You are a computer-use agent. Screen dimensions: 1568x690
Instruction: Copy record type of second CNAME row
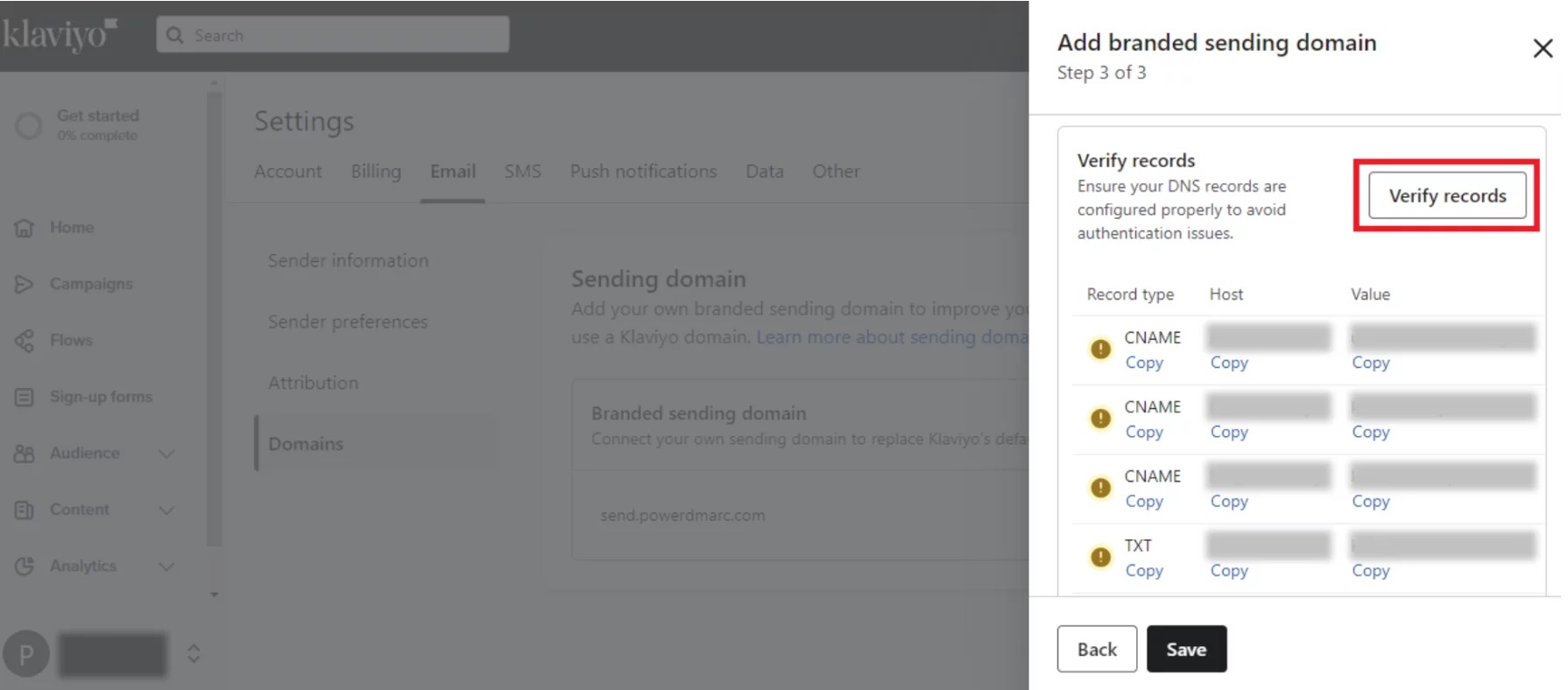pyautogui.click(x=1144, y=432)
